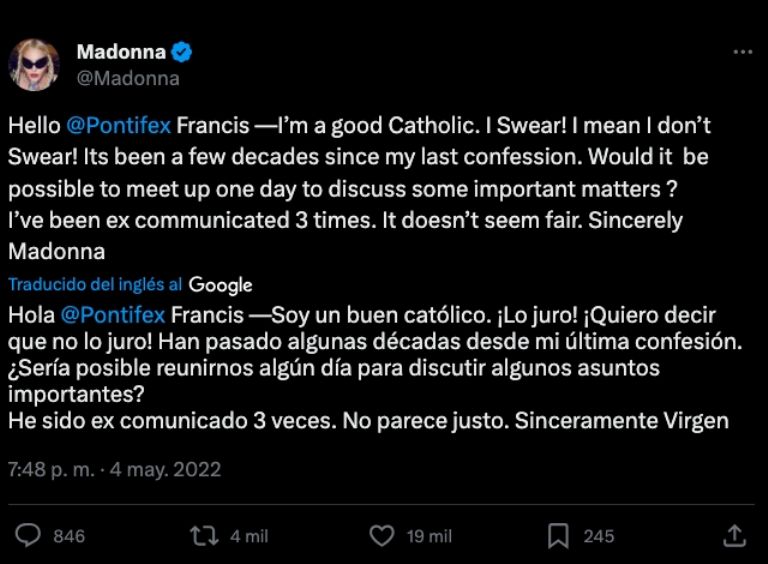The image size is (768, 564).
Task: Open the Madonna display name link
Action: click(x=121, y=52)
